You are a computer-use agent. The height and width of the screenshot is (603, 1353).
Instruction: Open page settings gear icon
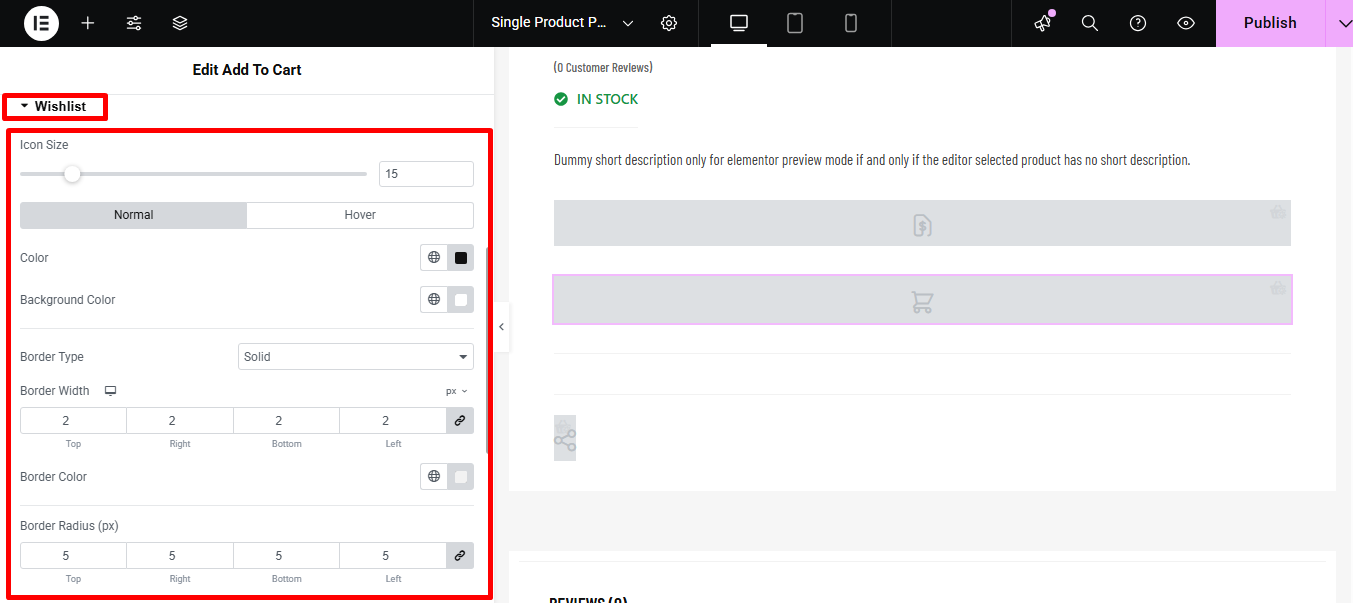click(669, 23)
